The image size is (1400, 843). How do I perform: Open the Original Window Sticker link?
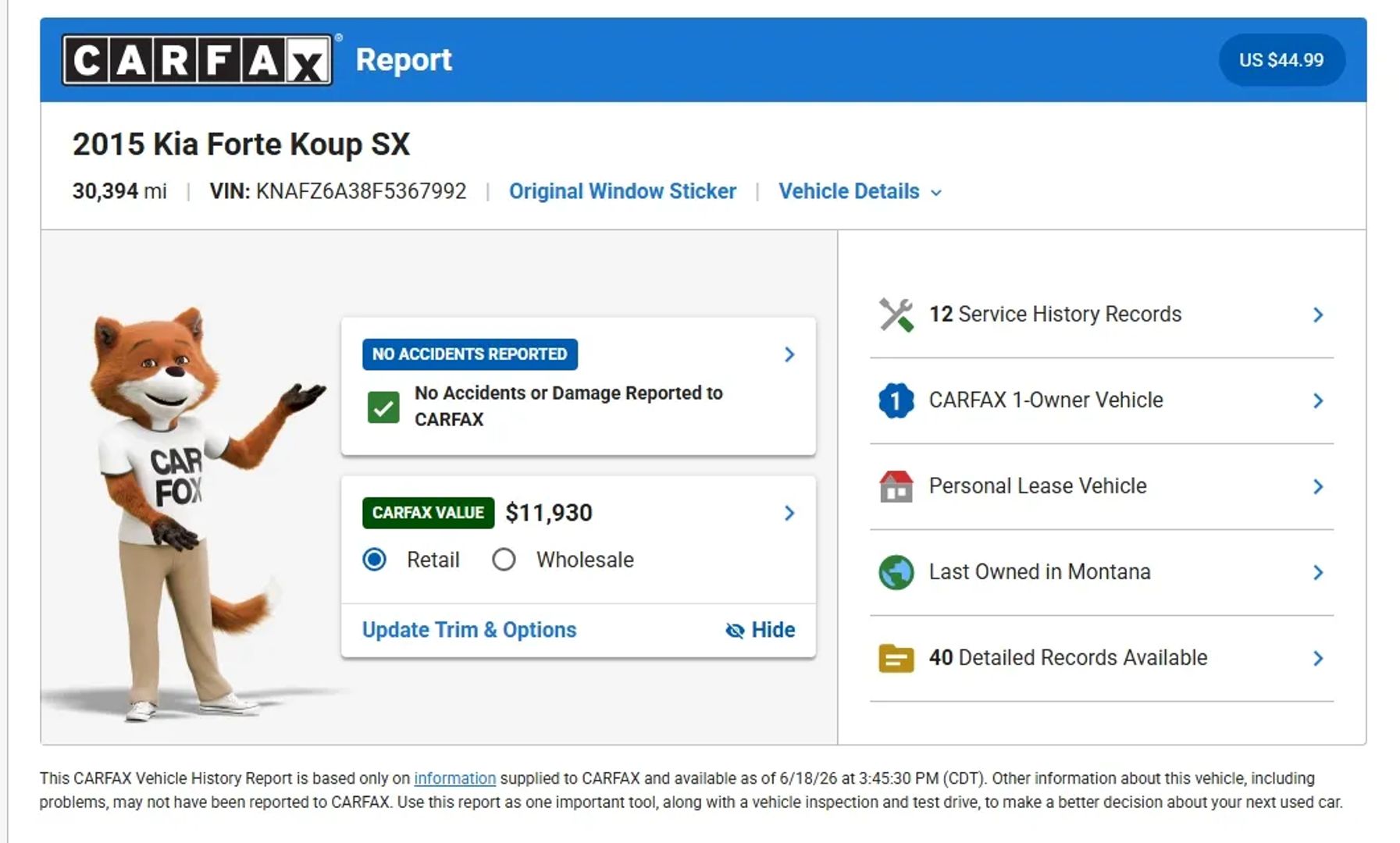point(622,191)
